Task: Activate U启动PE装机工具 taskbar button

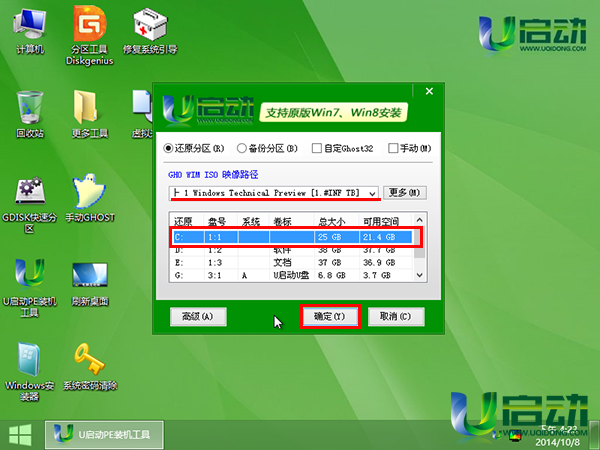Action: [104, 435]
